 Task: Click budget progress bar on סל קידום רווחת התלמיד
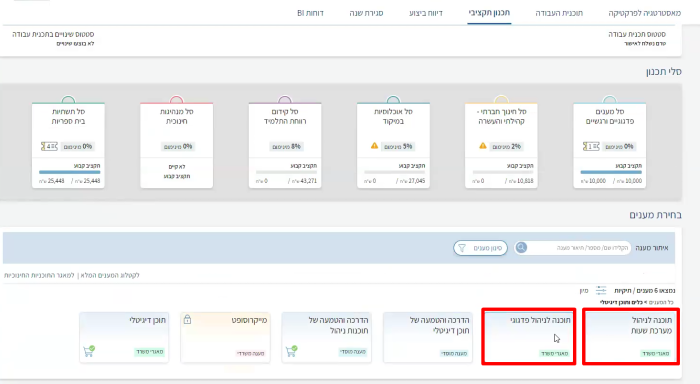286,172
